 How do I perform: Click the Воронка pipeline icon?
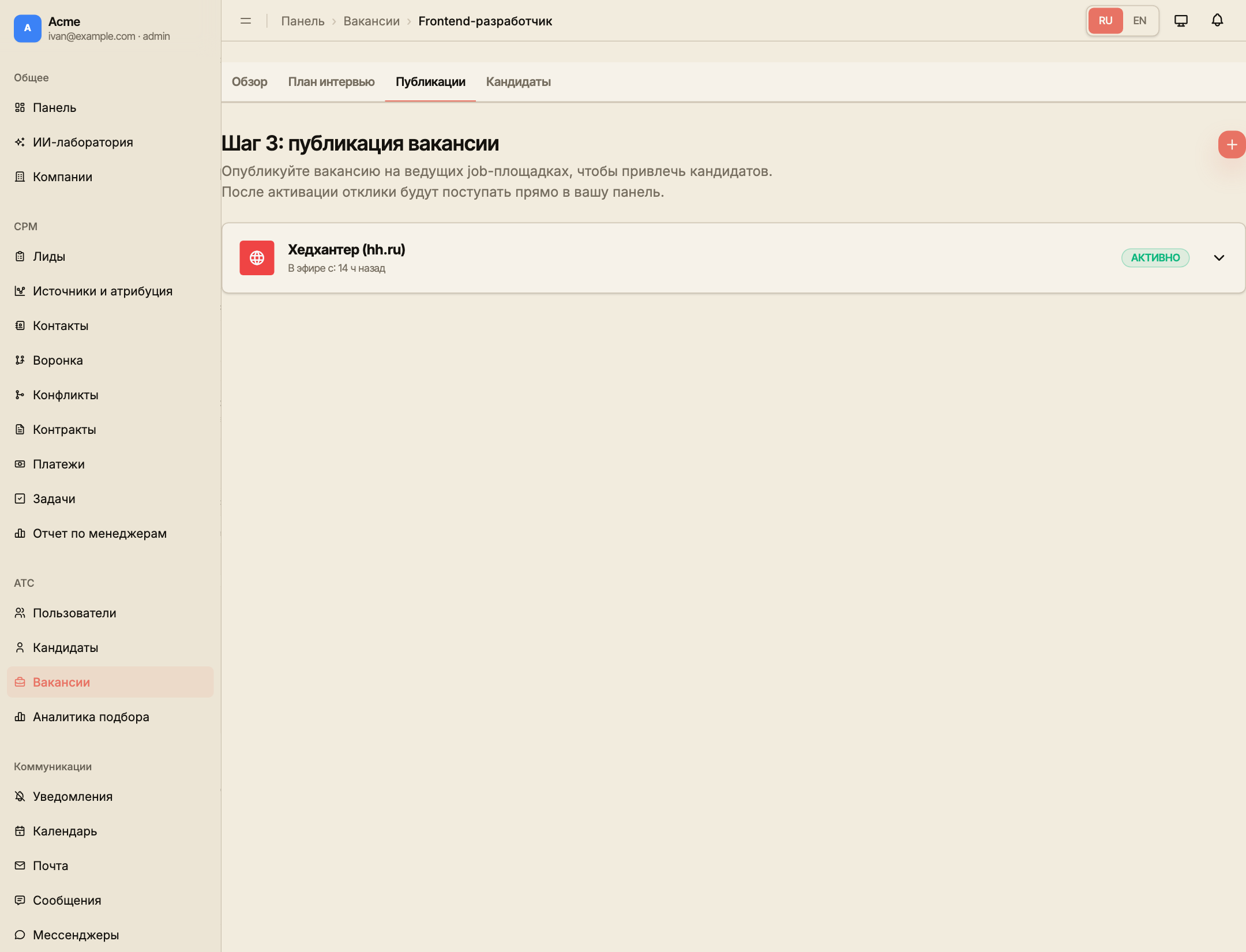pyautogui.click(x=20, y=361)
